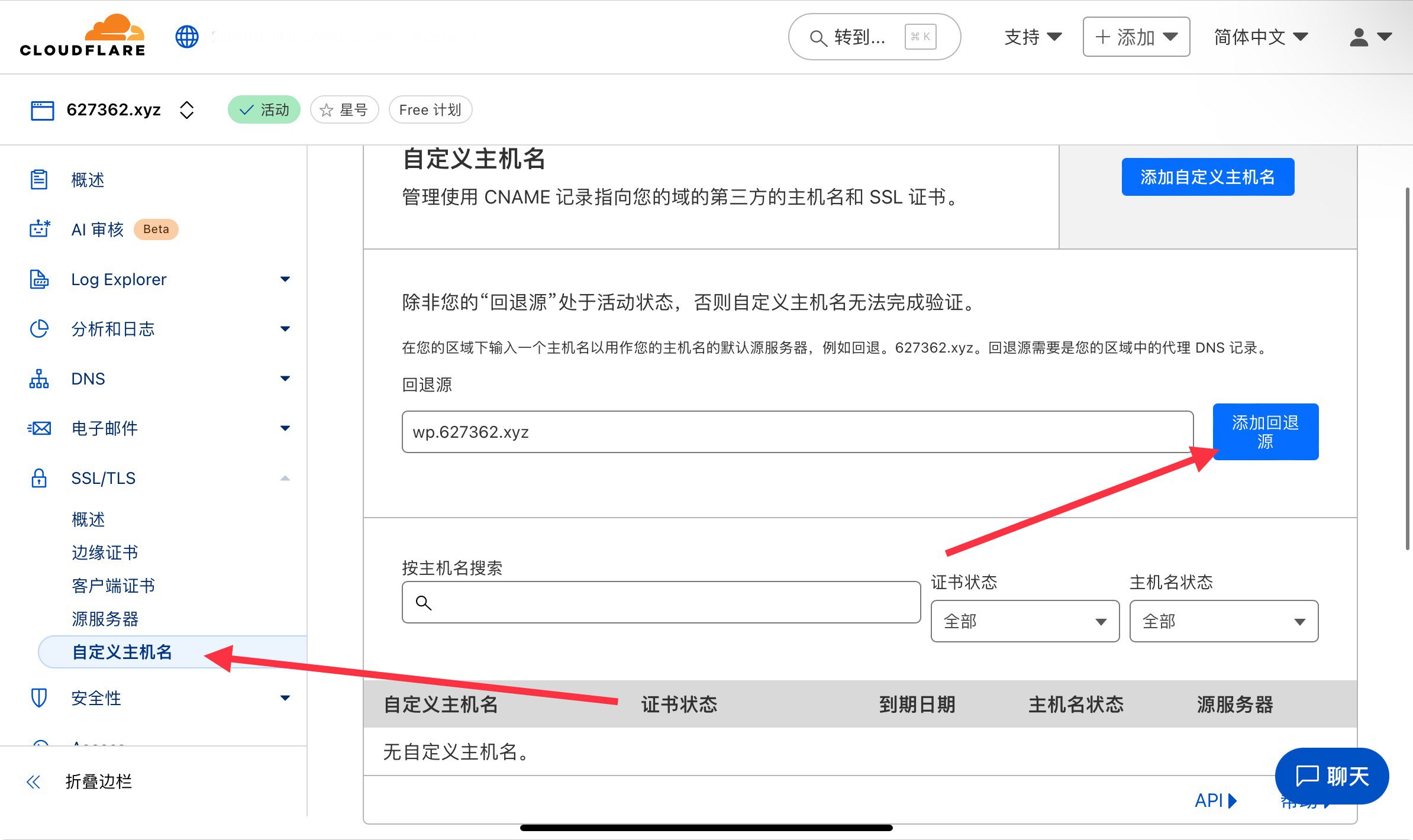The width and height of the screenshot is (1413, 840).
Task: Click the 电子邮件 envelope icon
Action: point(40,428)
